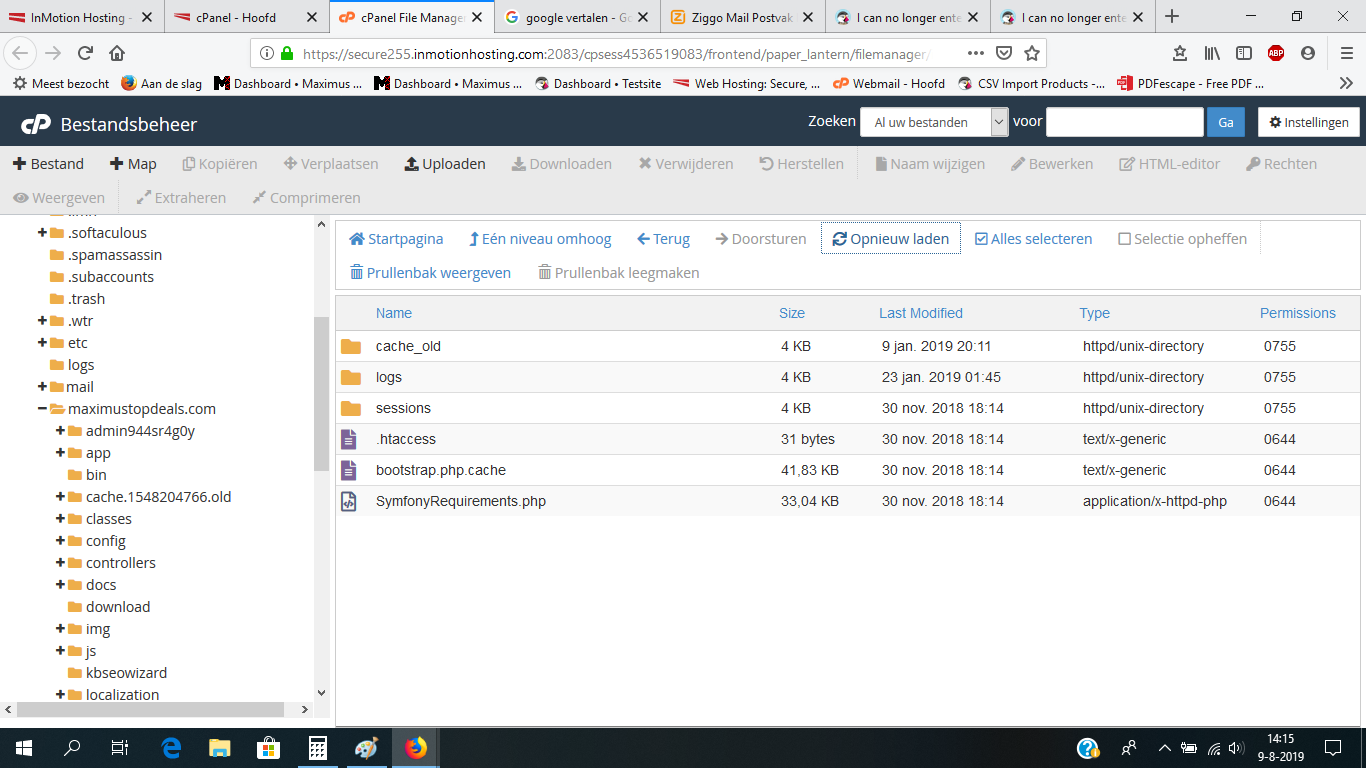The image size is (1366, 768).
Task: Sort by Last Modified column header
Action: [x=921, y=313]
